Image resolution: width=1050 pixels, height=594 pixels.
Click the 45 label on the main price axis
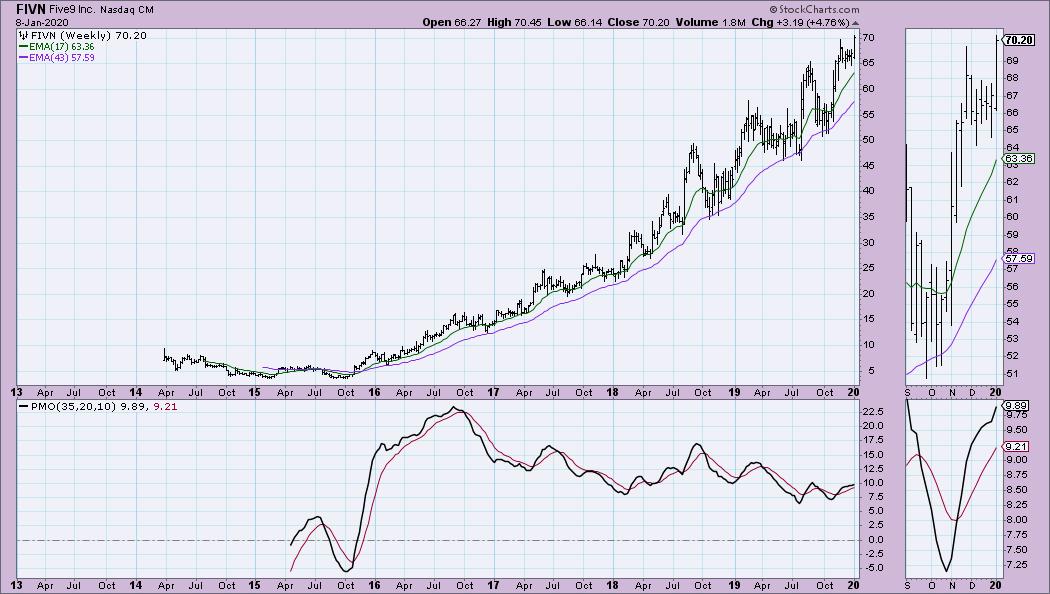click(x=868, y=165)
